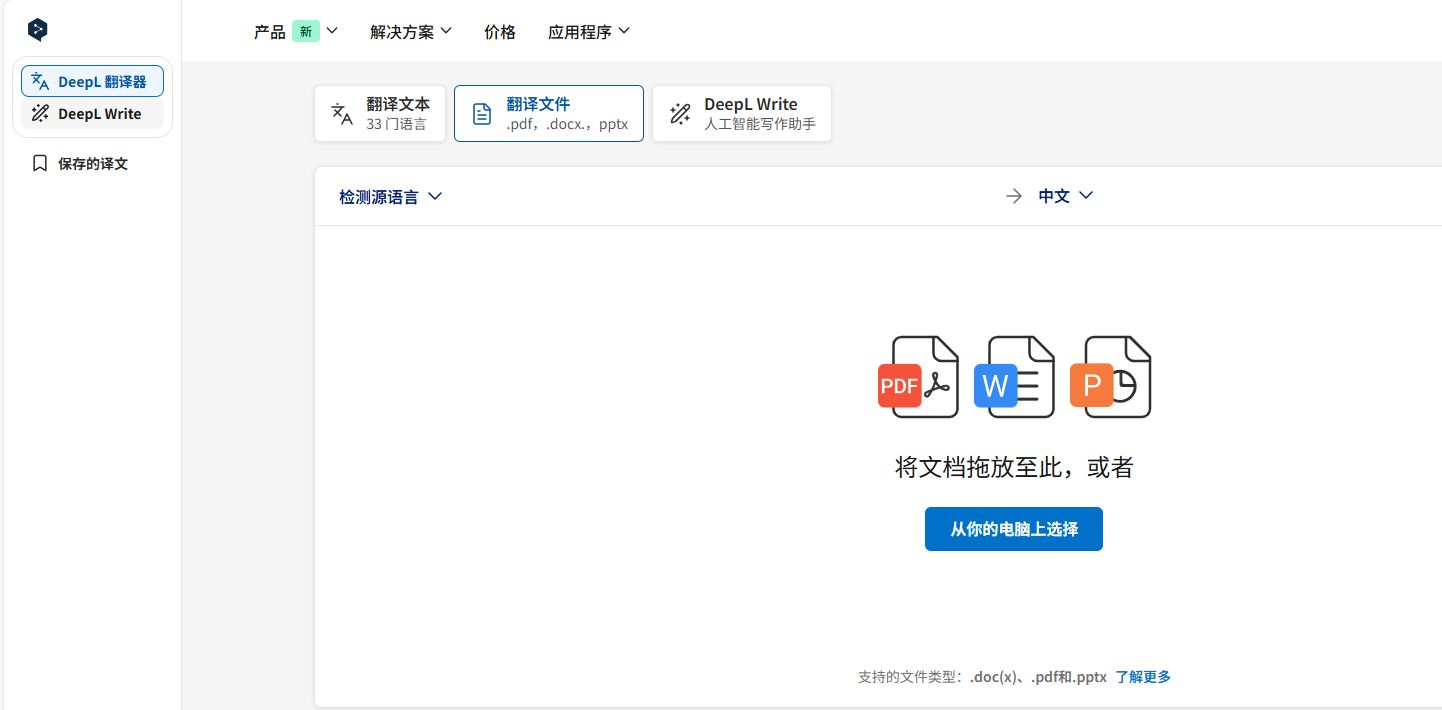Switch to the DeepL Write tab

pyautogui.click(x=742, y=114)
